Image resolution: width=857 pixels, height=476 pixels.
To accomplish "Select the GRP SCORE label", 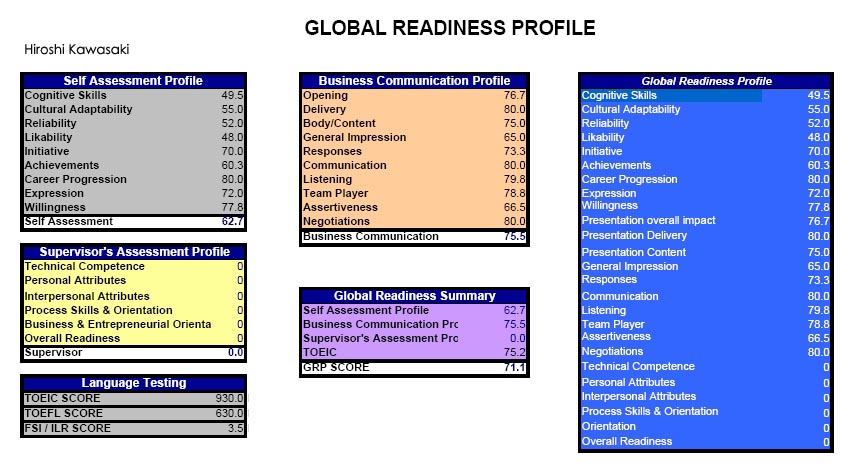I will [336, 367].
